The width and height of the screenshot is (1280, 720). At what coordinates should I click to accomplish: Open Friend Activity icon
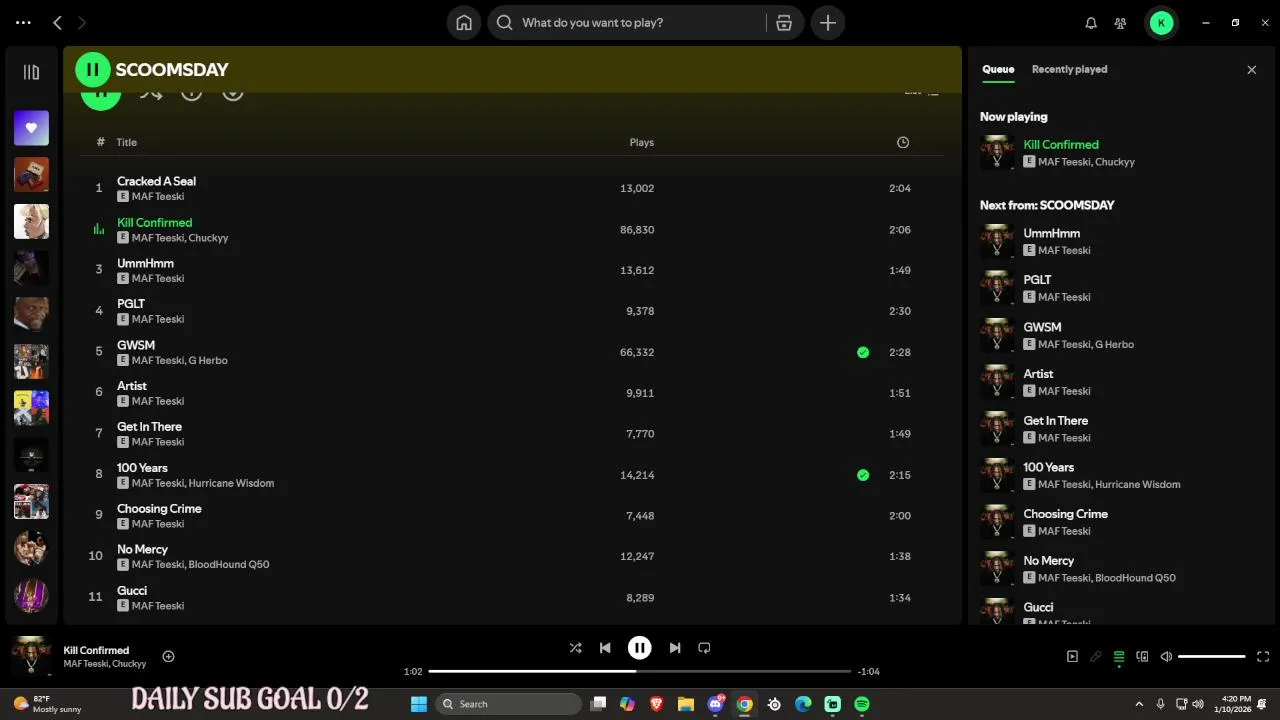(x=1121, y=22)
